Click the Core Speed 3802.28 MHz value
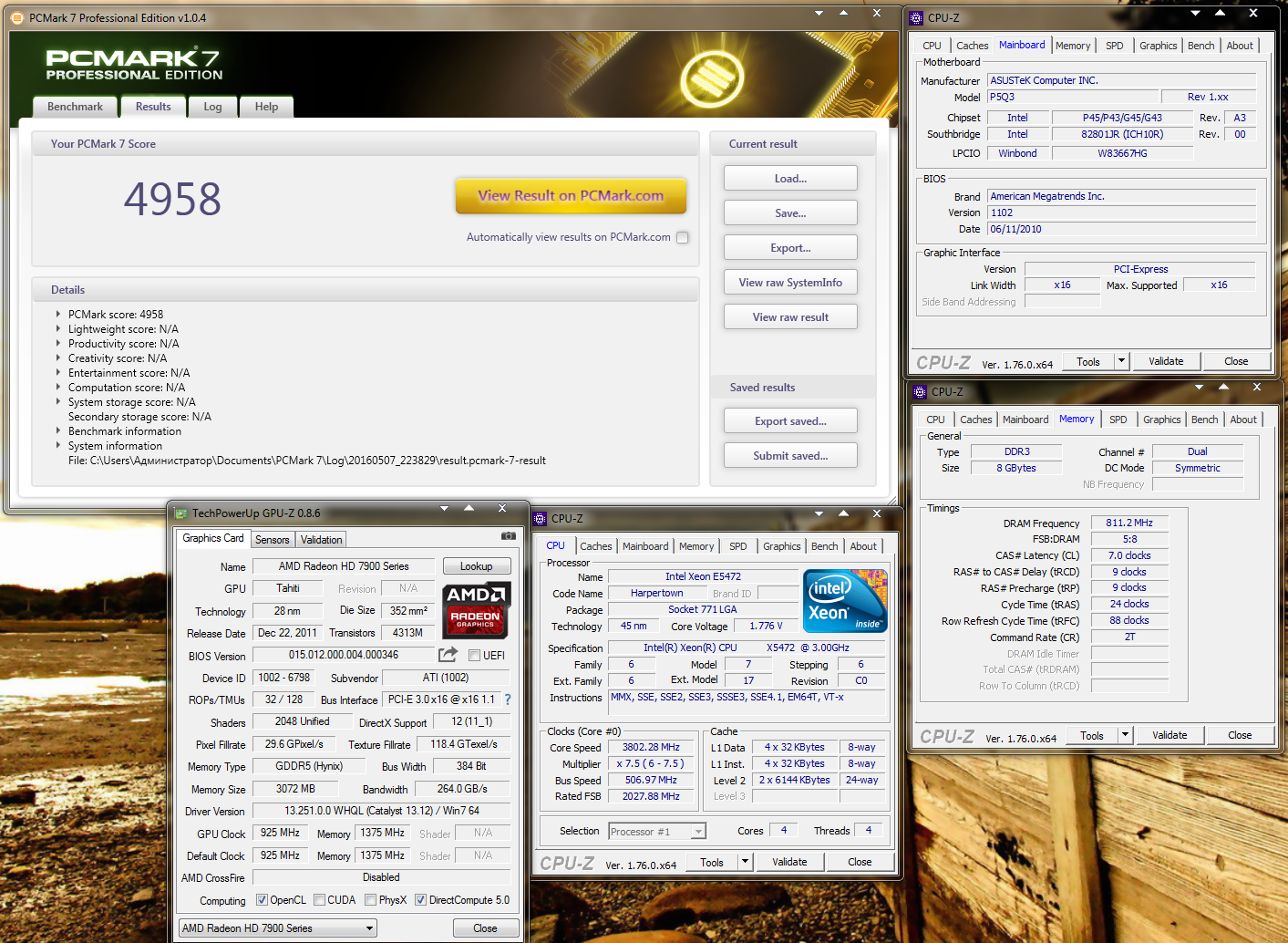 point(651,747)
